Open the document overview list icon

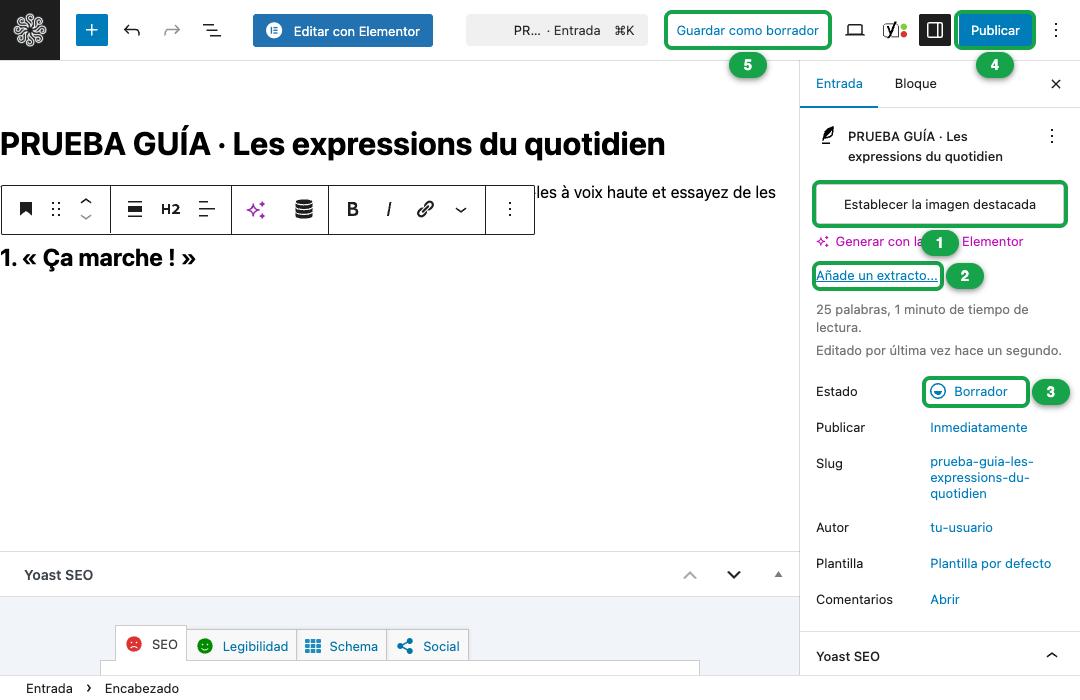click(211, 30)
